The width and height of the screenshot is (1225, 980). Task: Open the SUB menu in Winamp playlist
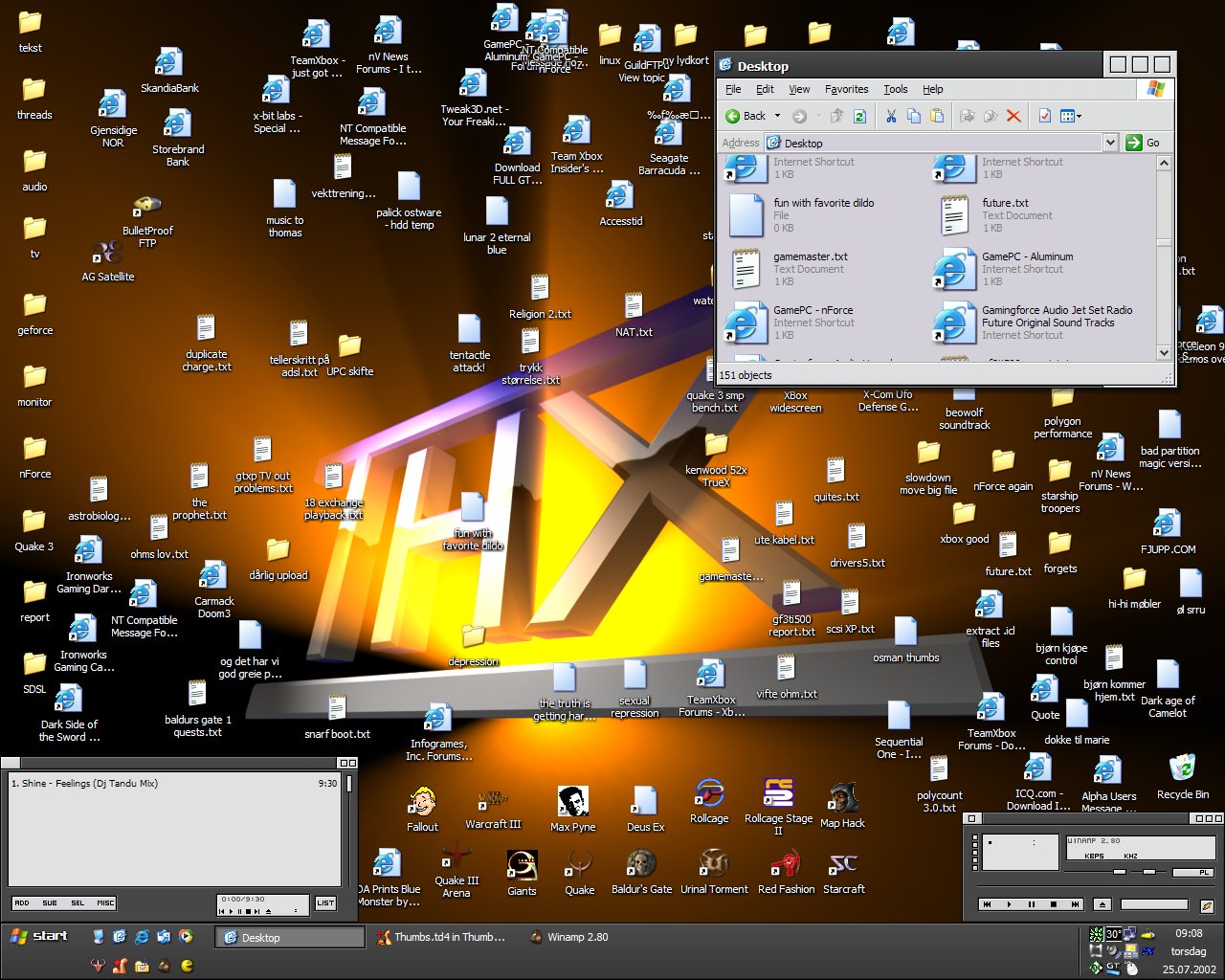(50, 902)
